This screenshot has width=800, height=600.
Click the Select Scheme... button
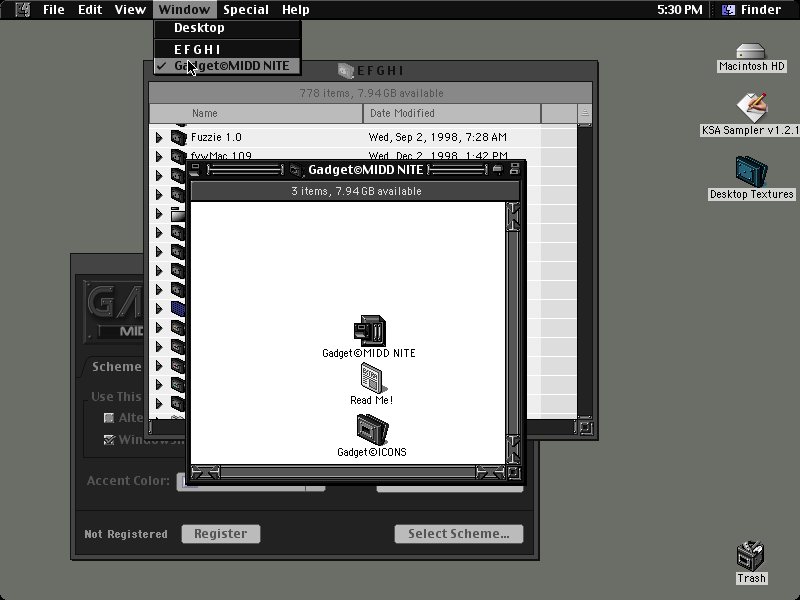click(459, 534)
